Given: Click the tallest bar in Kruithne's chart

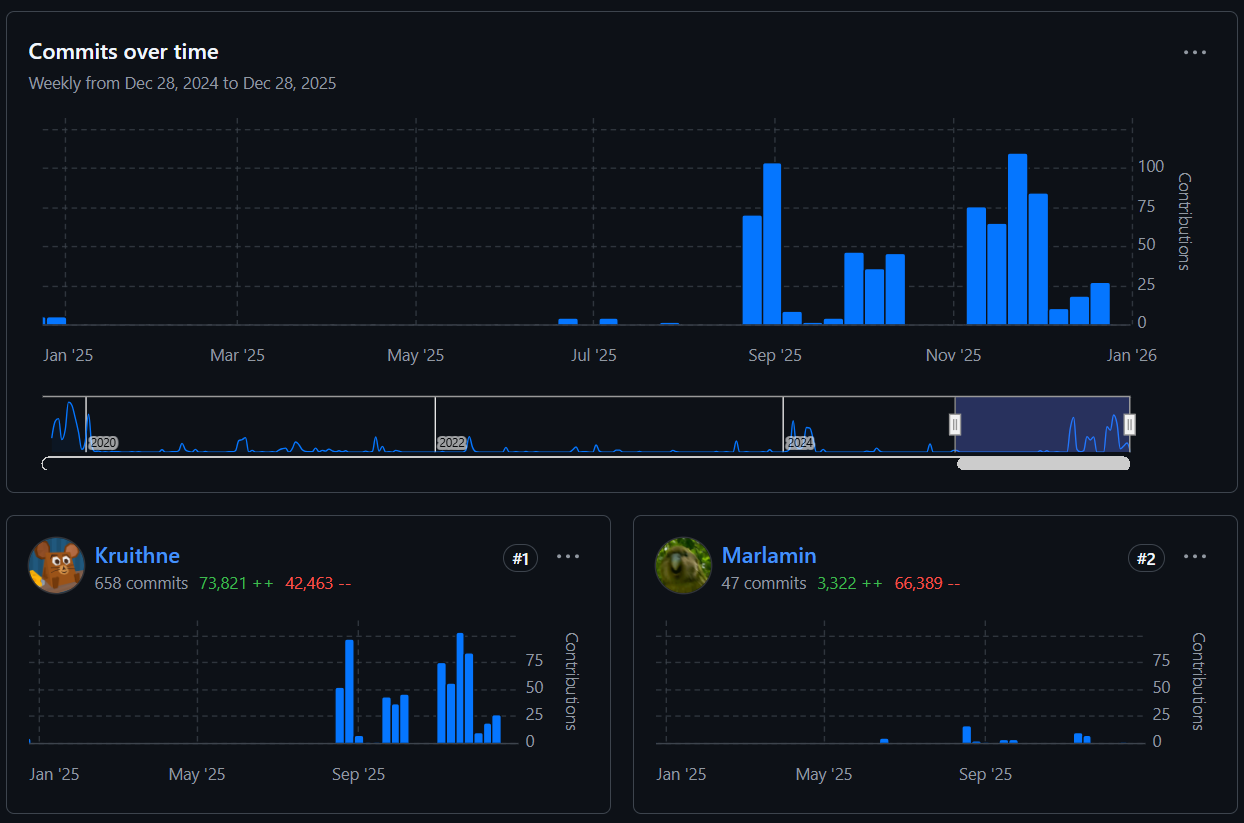Looking at the screenshot, I should (x=460, y=688).
